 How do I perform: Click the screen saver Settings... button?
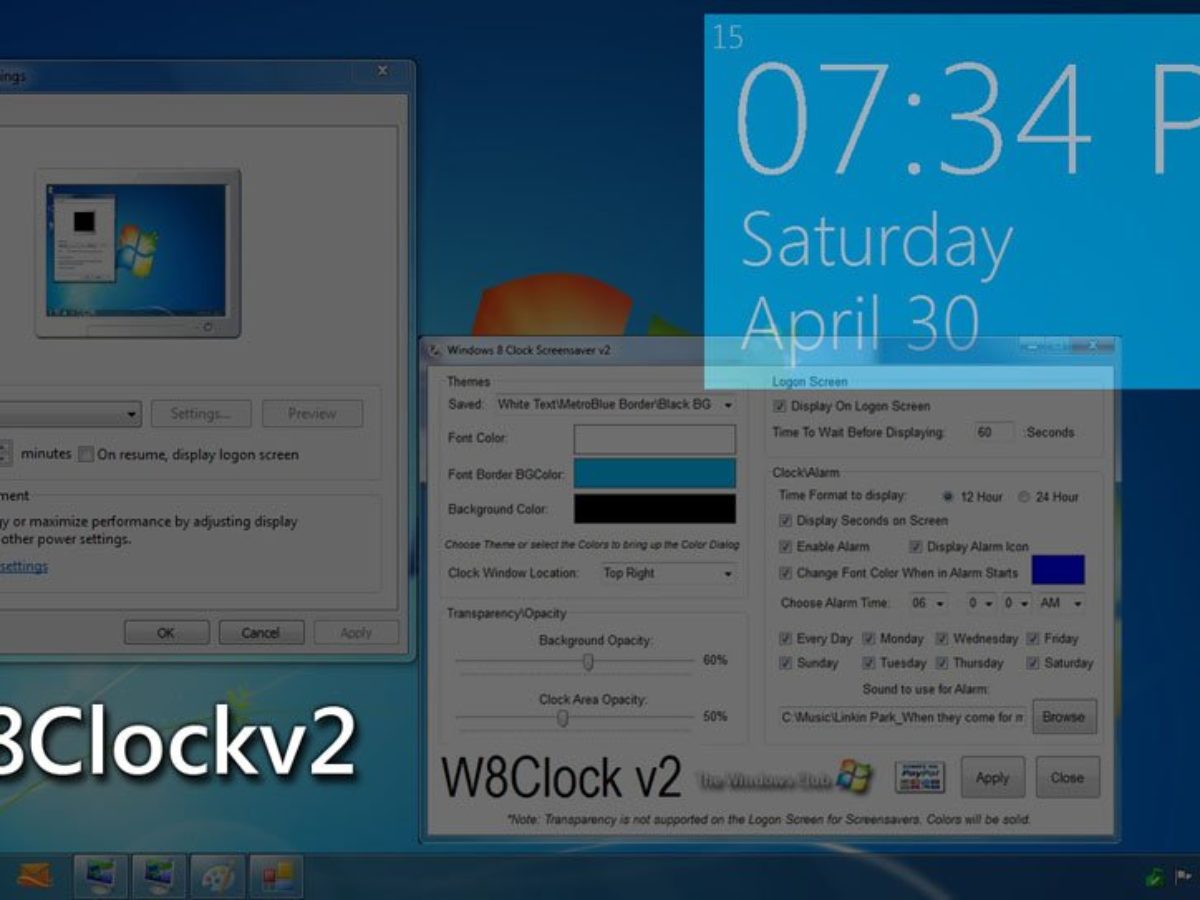201,413
